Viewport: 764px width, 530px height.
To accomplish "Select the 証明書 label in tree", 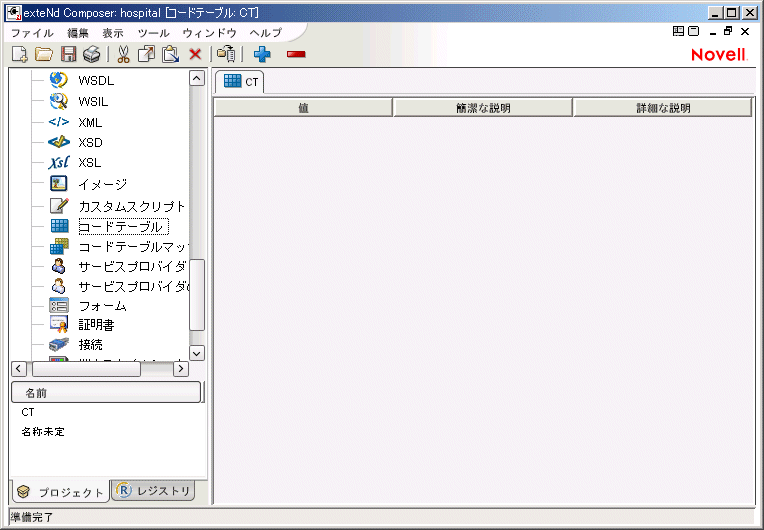I will click(x=96, y=325).
